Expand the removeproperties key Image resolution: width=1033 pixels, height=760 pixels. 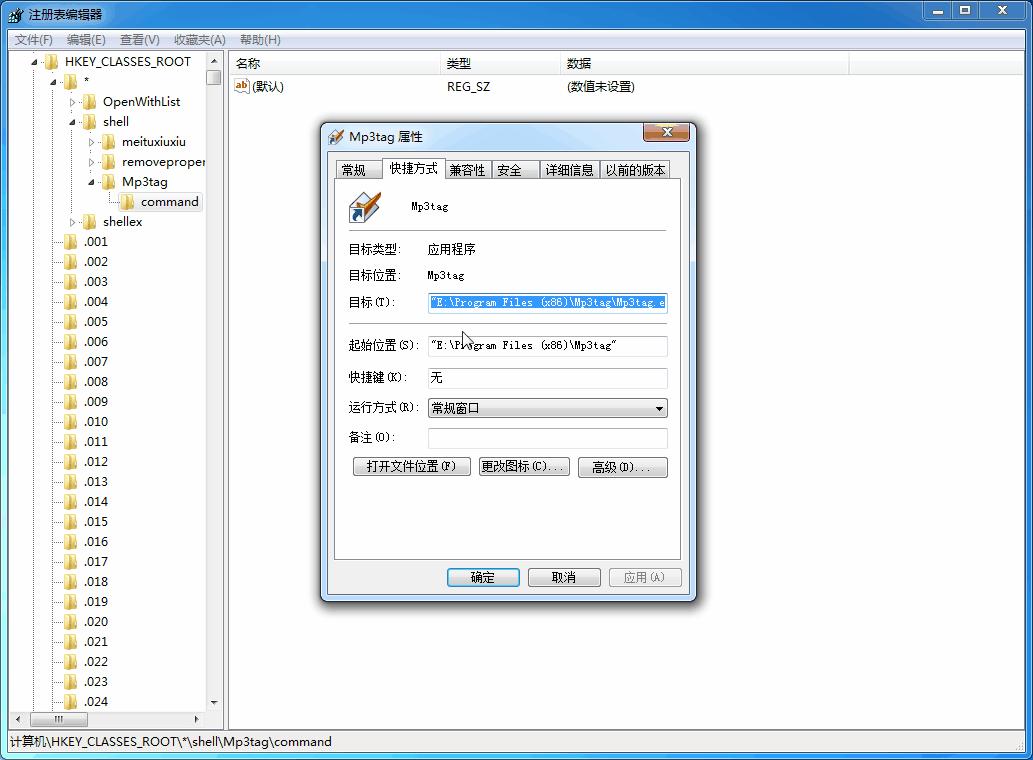click(92, 162)
